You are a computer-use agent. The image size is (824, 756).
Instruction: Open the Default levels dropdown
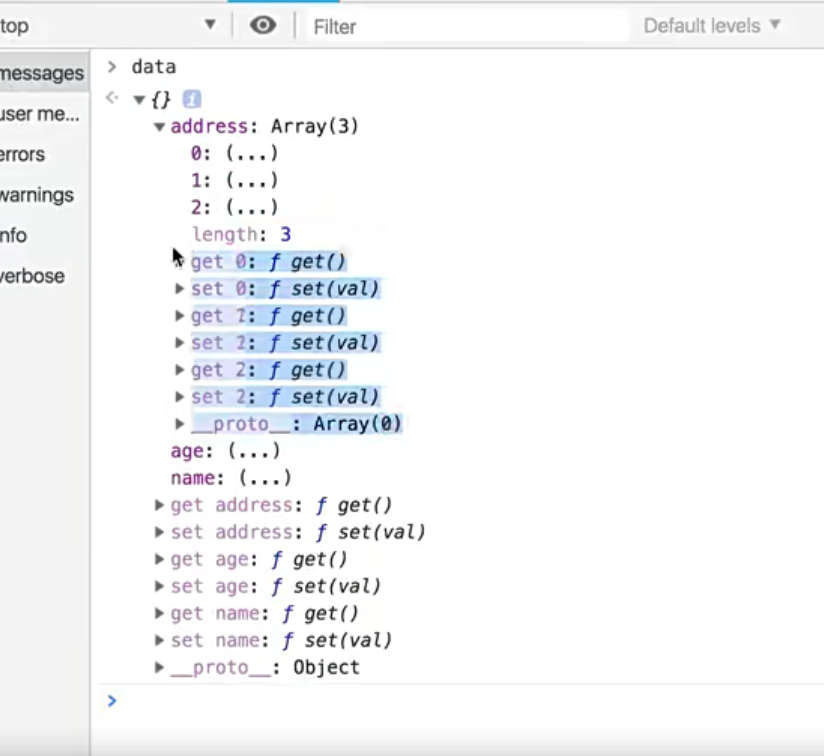point(711,26)
